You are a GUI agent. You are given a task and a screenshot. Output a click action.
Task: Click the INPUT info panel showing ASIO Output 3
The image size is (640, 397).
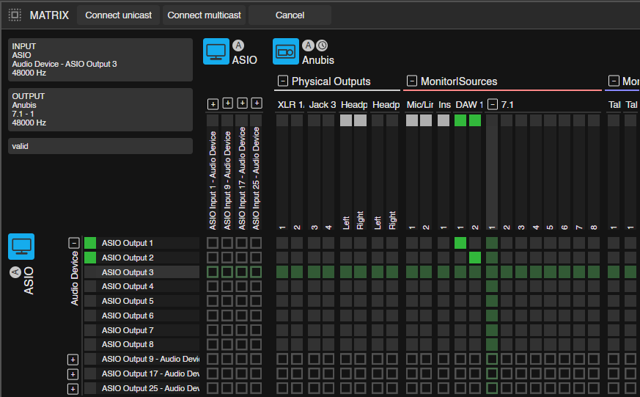point(100,60)
